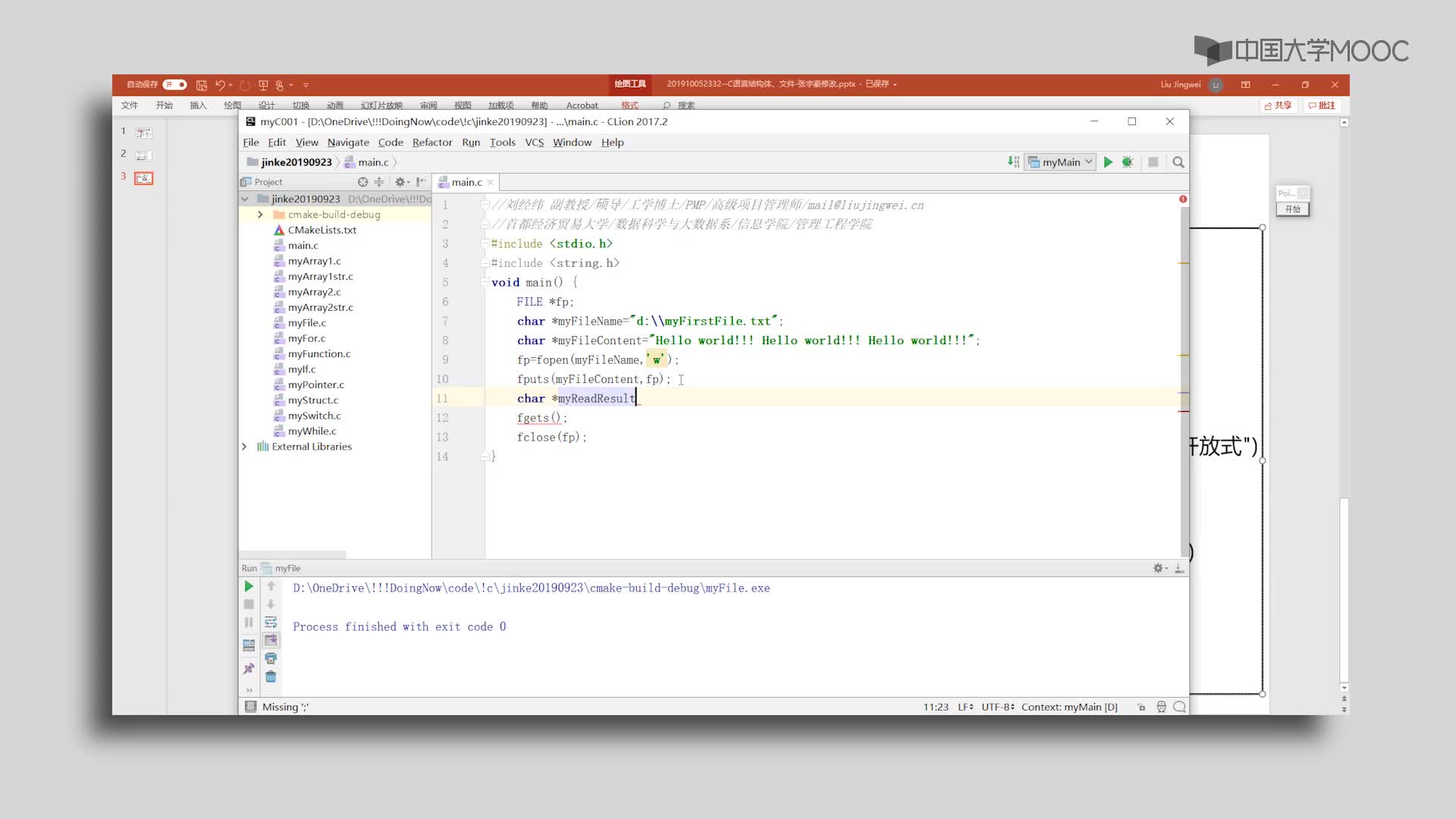Click the lock icon in CLion's status bar
The image size is (1456, 819).
(x=1141, y=707)
